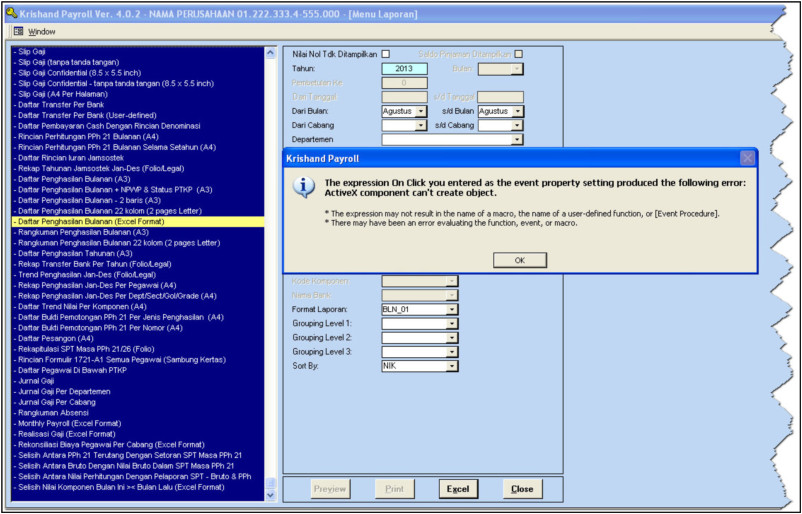Image resolution: width=802 pixels, height=514 pixels.
Task: Toggle Nilai Nol Tdk Ditampilkan checkbox
Action: [x=386, y=54]
